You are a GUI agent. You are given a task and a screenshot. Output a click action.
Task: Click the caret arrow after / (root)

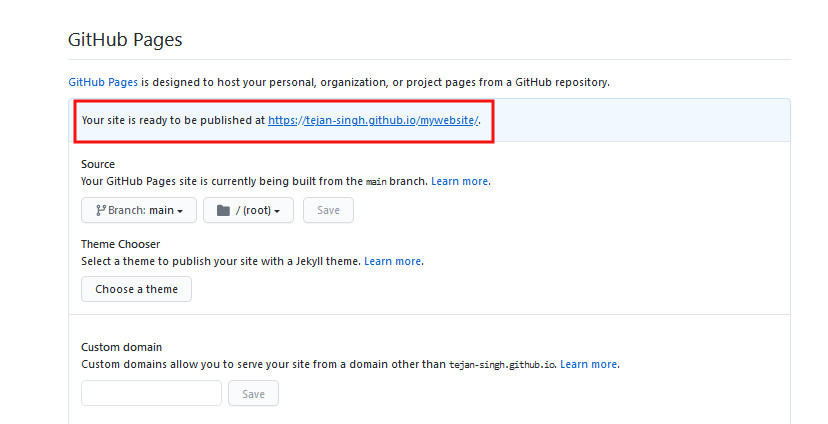[x=277, y=211]
